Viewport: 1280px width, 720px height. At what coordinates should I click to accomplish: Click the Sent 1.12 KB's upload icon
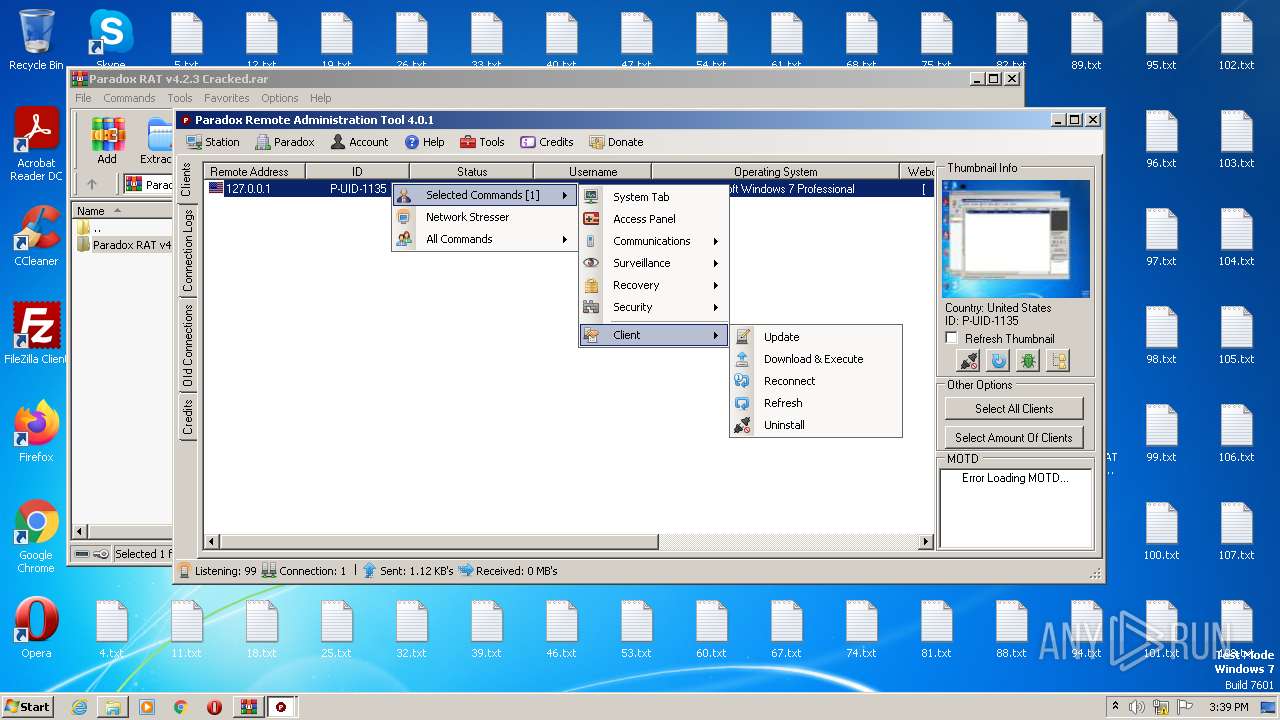(x=369, y=571)
